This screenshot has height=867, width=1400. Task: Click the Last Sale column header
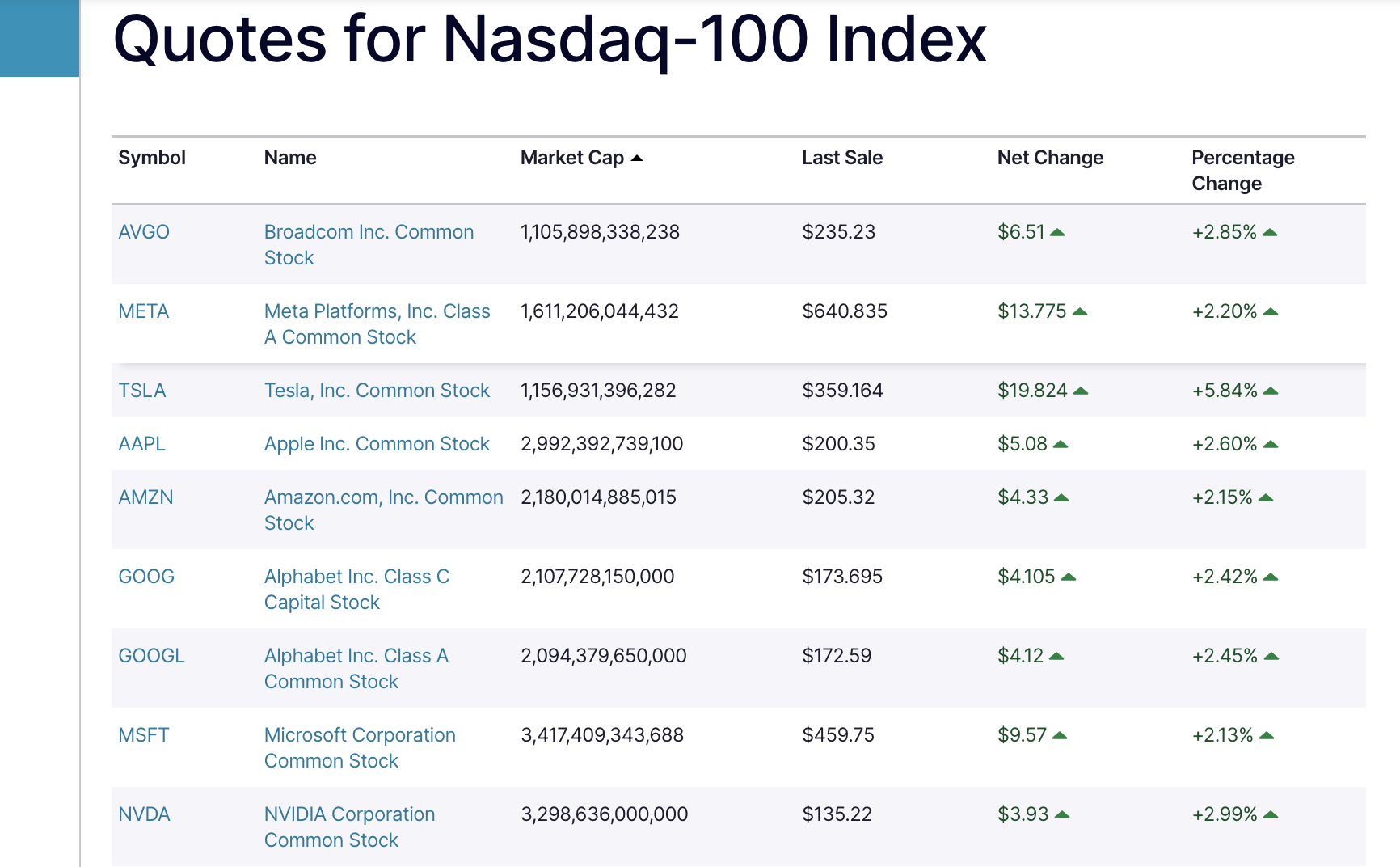tap(841, 158)
